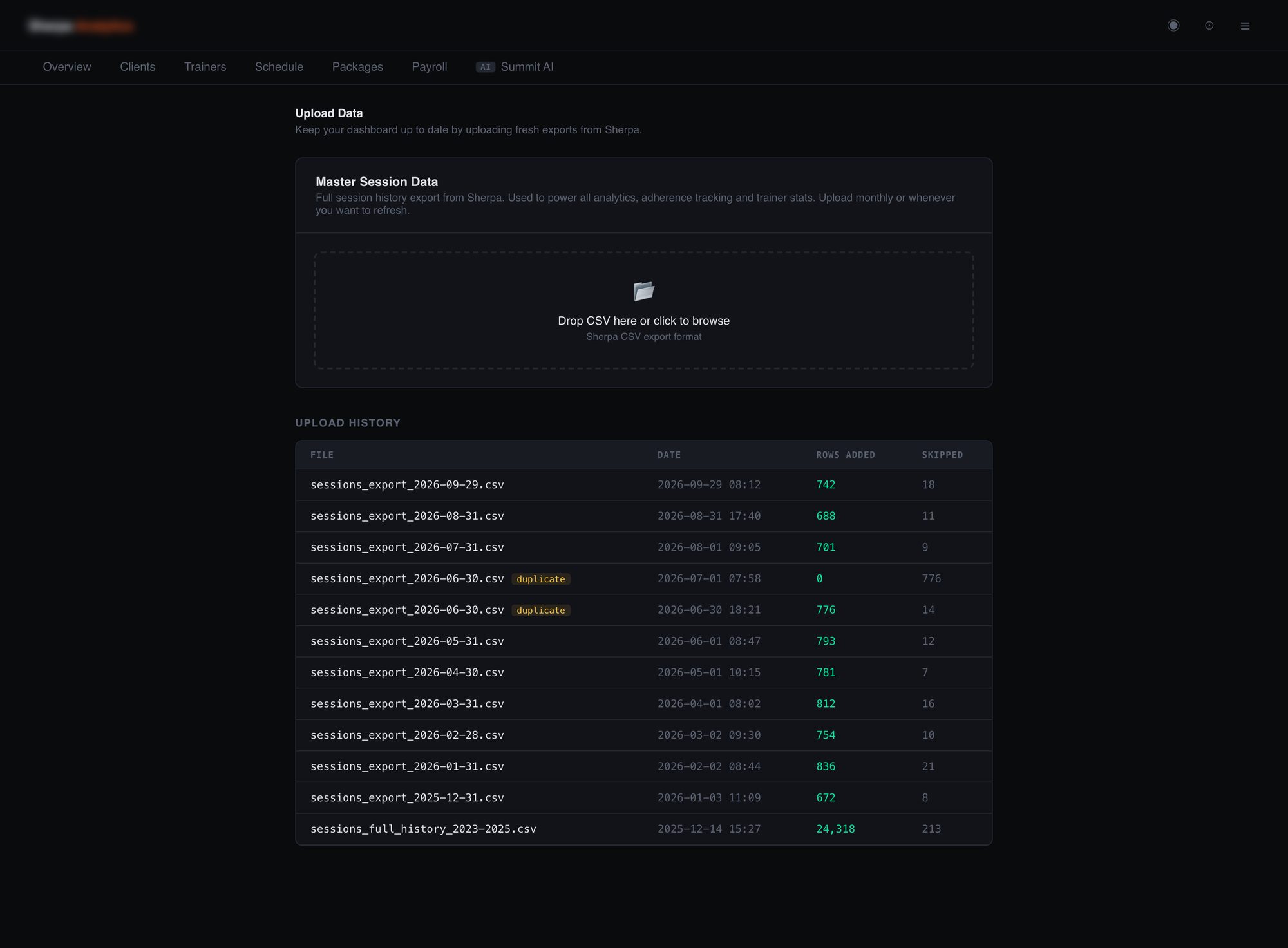Select sessions_export_2026-04-30.csv file name
Viewport: 1288px width, 948px height.
point(407,673)
